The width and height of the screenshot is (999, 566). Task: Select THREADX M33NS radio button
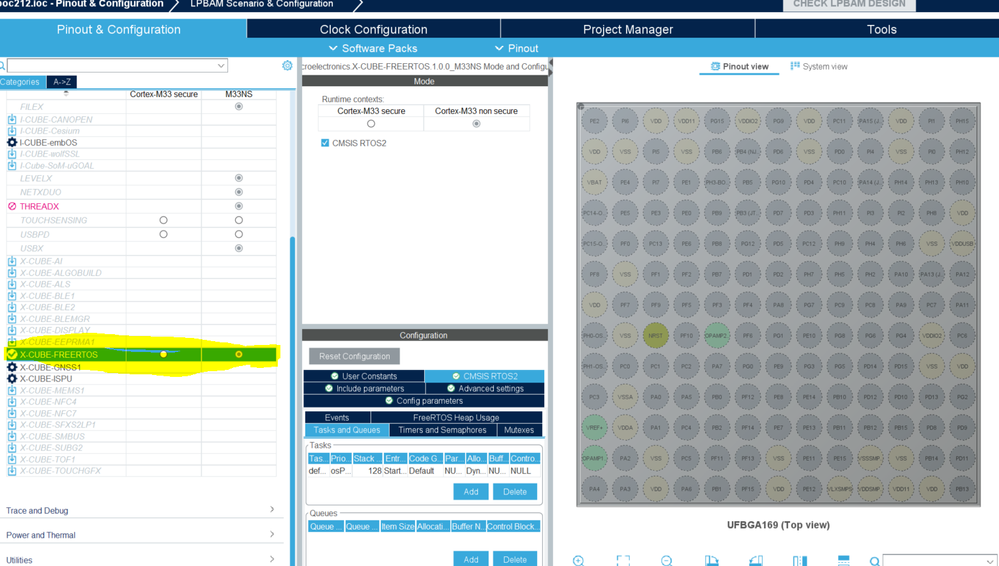click(x=239, y=206)
